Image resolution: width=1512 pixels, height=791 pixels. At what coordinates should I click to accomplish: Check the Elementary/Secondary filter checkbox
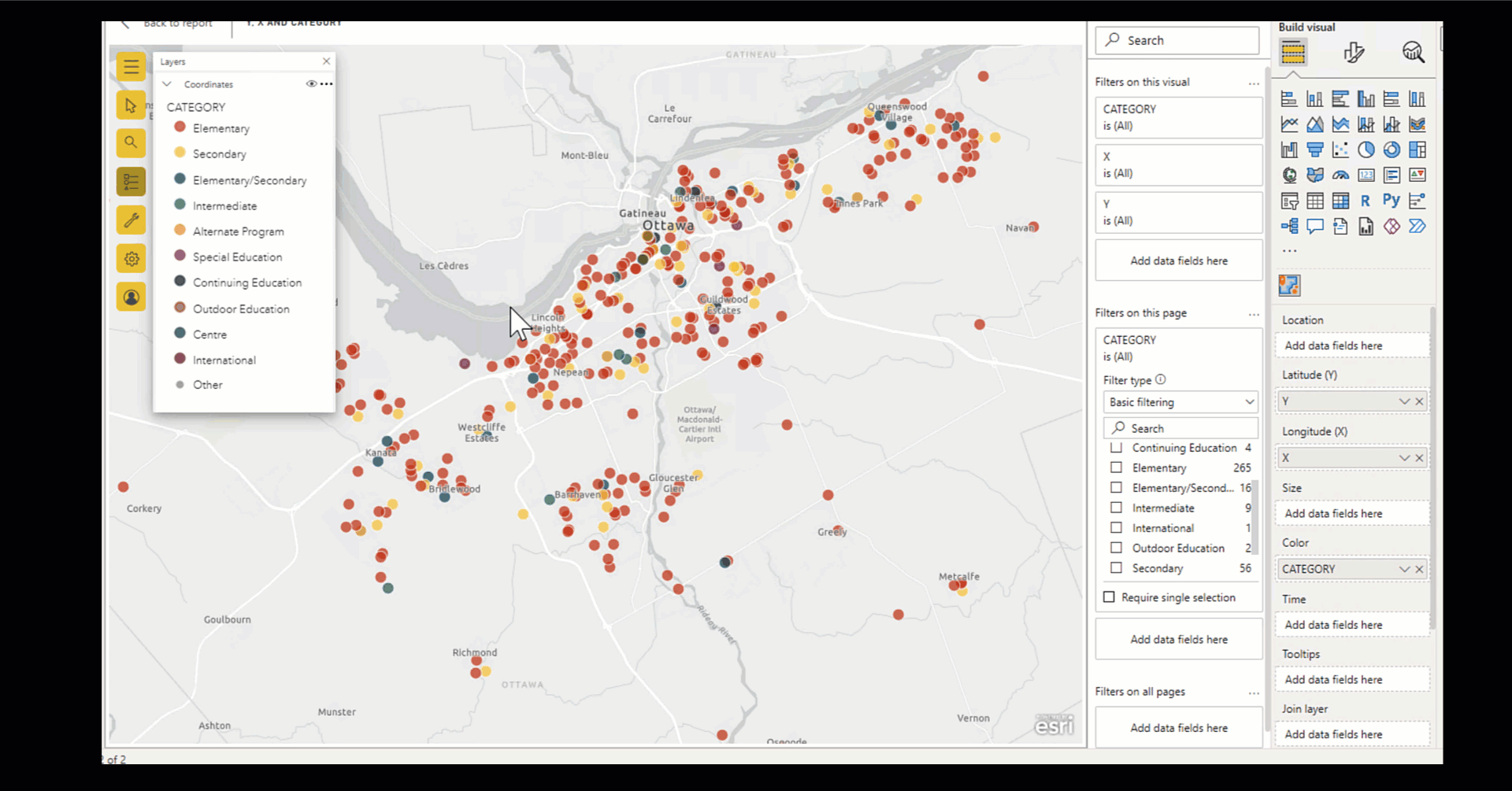(1116, 488)
